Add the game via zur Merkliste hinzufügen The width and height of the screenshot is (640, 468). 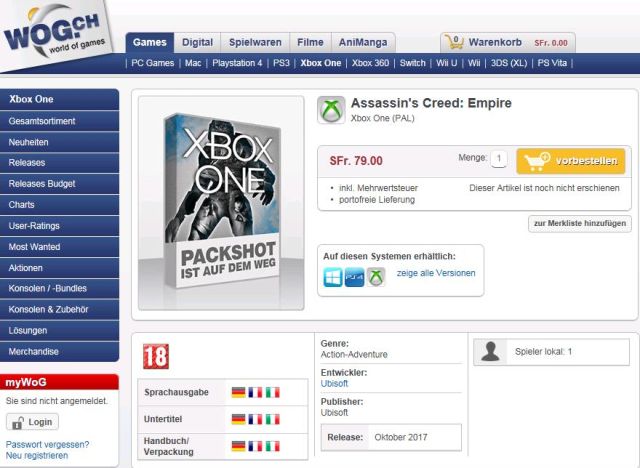(580, 224)
